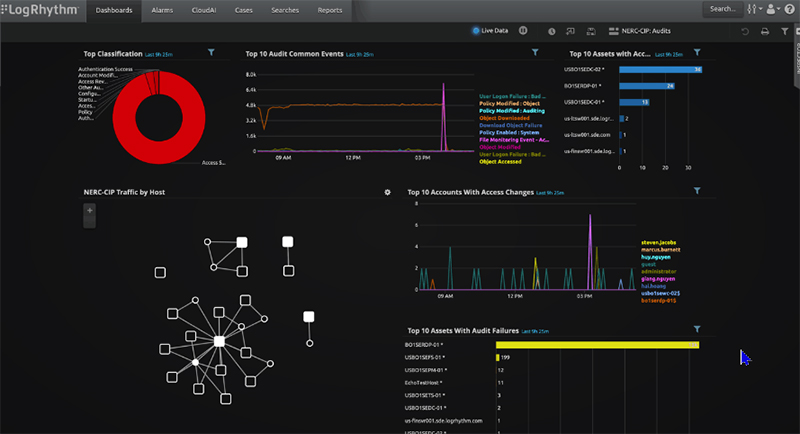The height and width of the screenshot is (434, 800).
Task: Filter Top 10 Assets With Audit Failures
Action: [x=697, y=329]
